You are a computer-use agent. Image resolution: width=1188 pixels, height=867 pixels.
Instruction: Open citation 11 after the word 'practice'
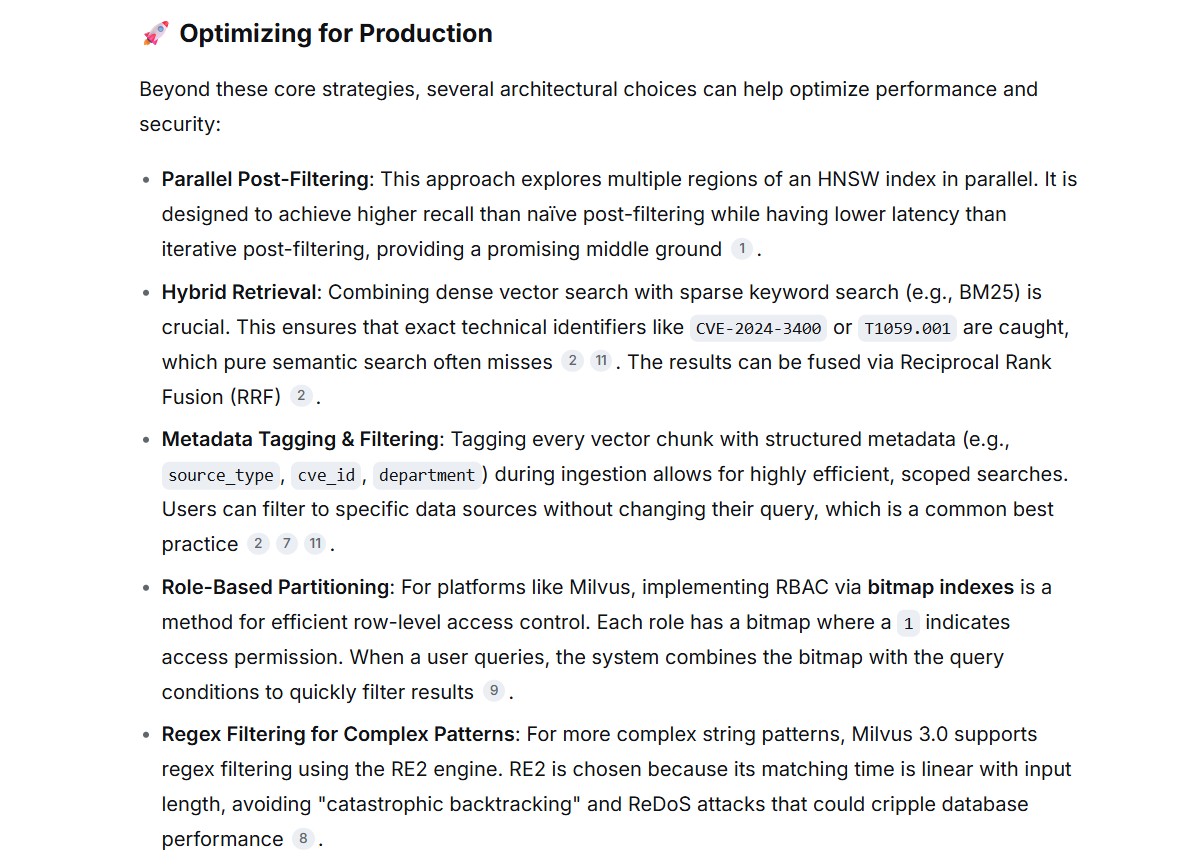point(315,543)
